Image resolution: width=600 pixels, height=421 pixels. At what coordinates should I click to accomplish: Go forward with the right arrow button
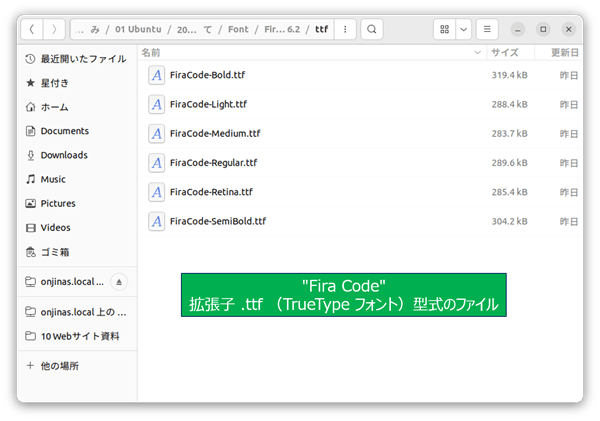tap(54, 29)
